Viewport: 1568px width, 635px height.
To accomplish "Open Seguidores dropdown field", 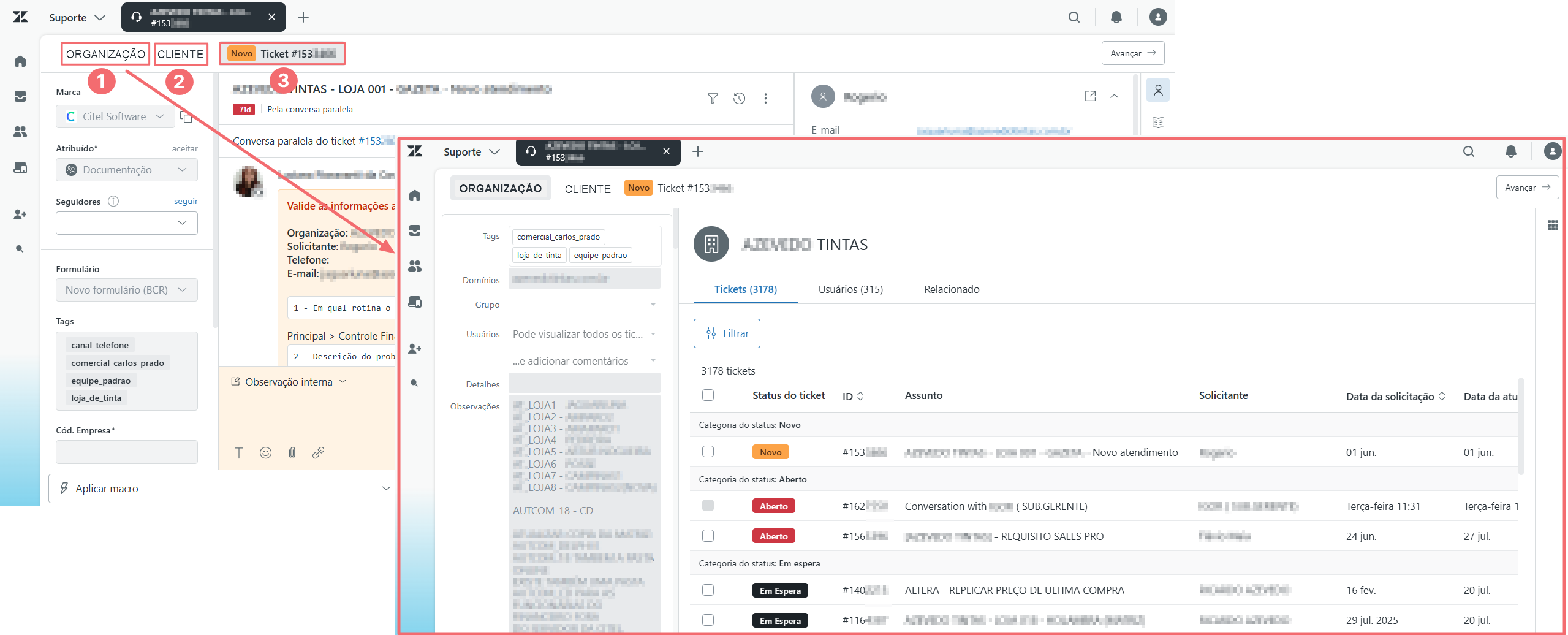I will (x=127, y=223).
